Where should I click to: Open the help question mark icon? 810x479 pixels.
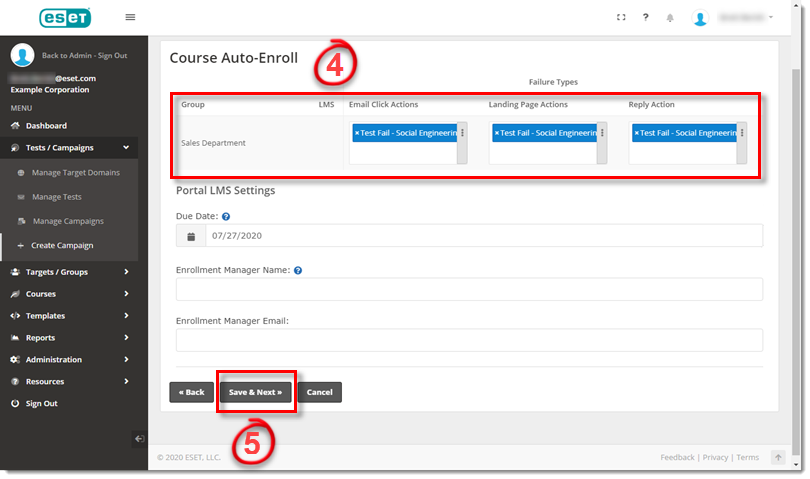pyautogui.click(x=645, y=17)
